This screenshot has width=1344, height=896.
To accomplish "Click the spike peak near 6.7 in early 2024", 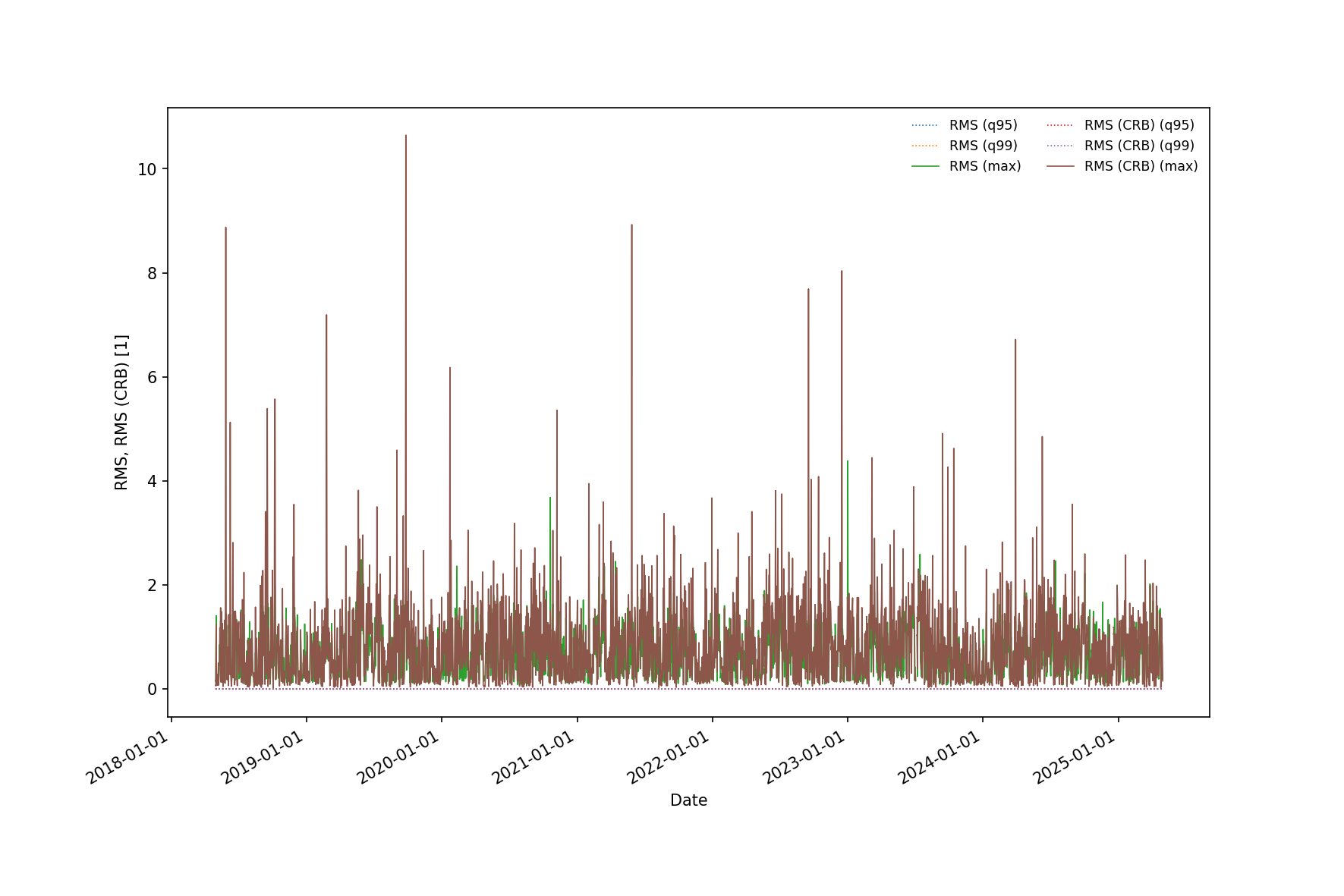I will 1015,340.
